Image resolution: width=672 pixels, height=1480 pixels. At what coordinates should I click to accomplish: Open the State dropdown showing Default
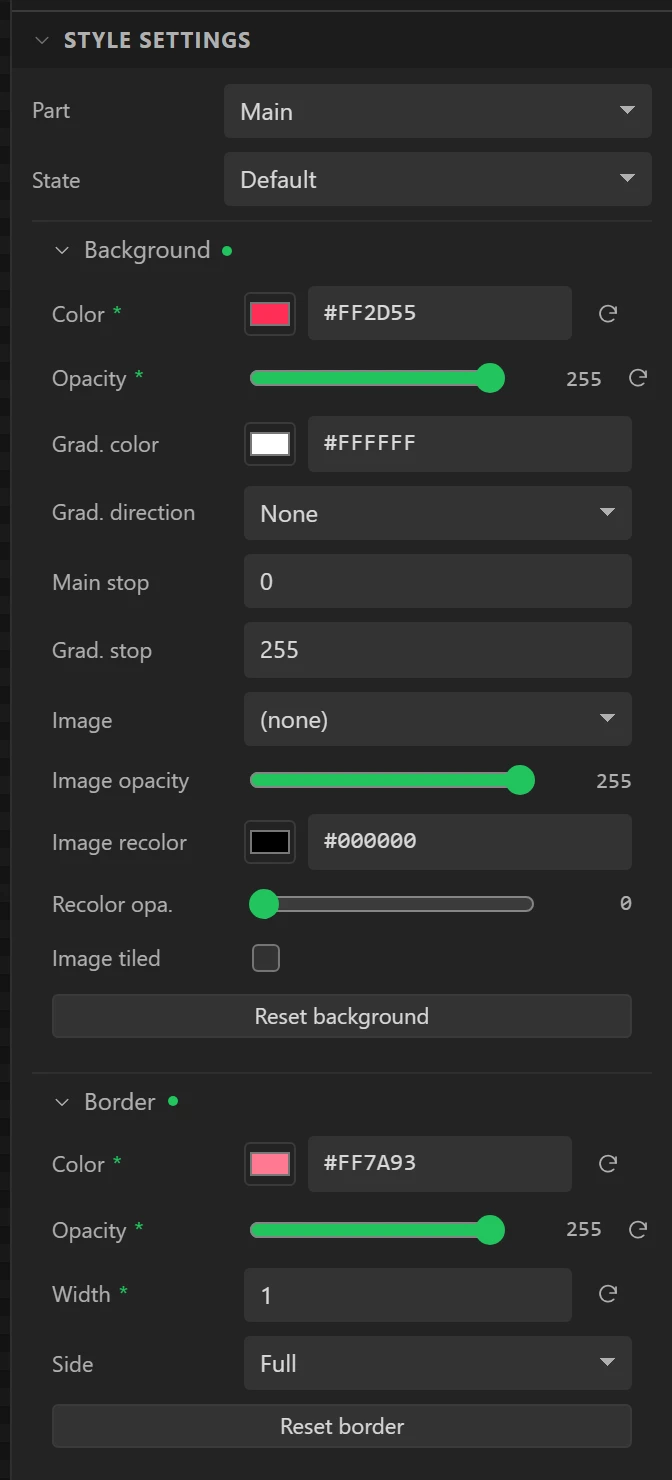pyautogui.click(x=438, y=179)
